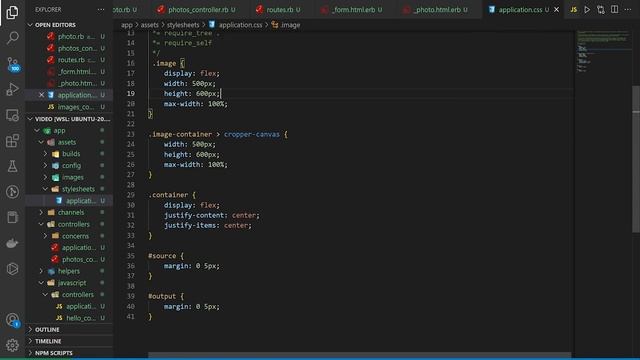This screenshot has height=360, width=640.
Task: Click the horizontal editor scrollbar
Action: 359,355
